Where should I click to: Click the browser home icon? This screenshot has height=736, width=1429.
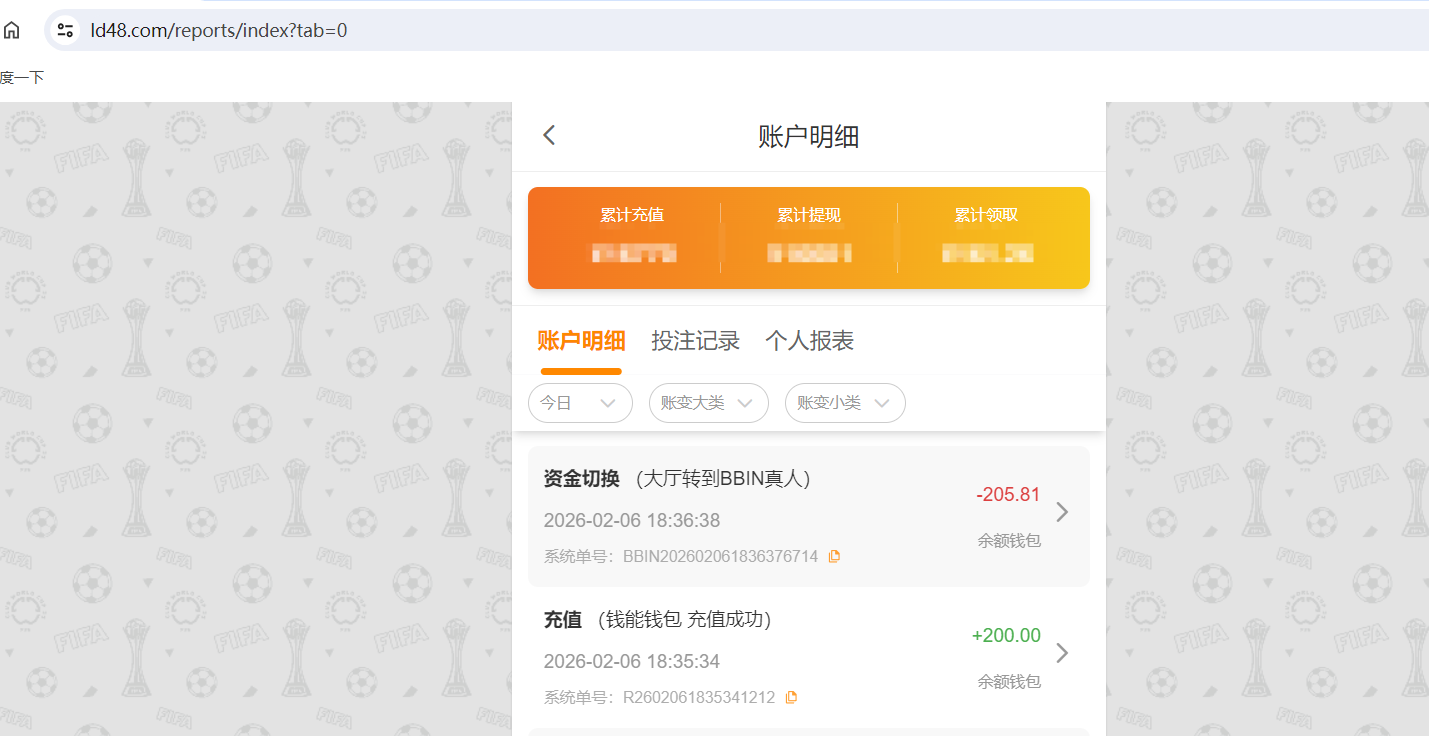click(x=10, y=29)
